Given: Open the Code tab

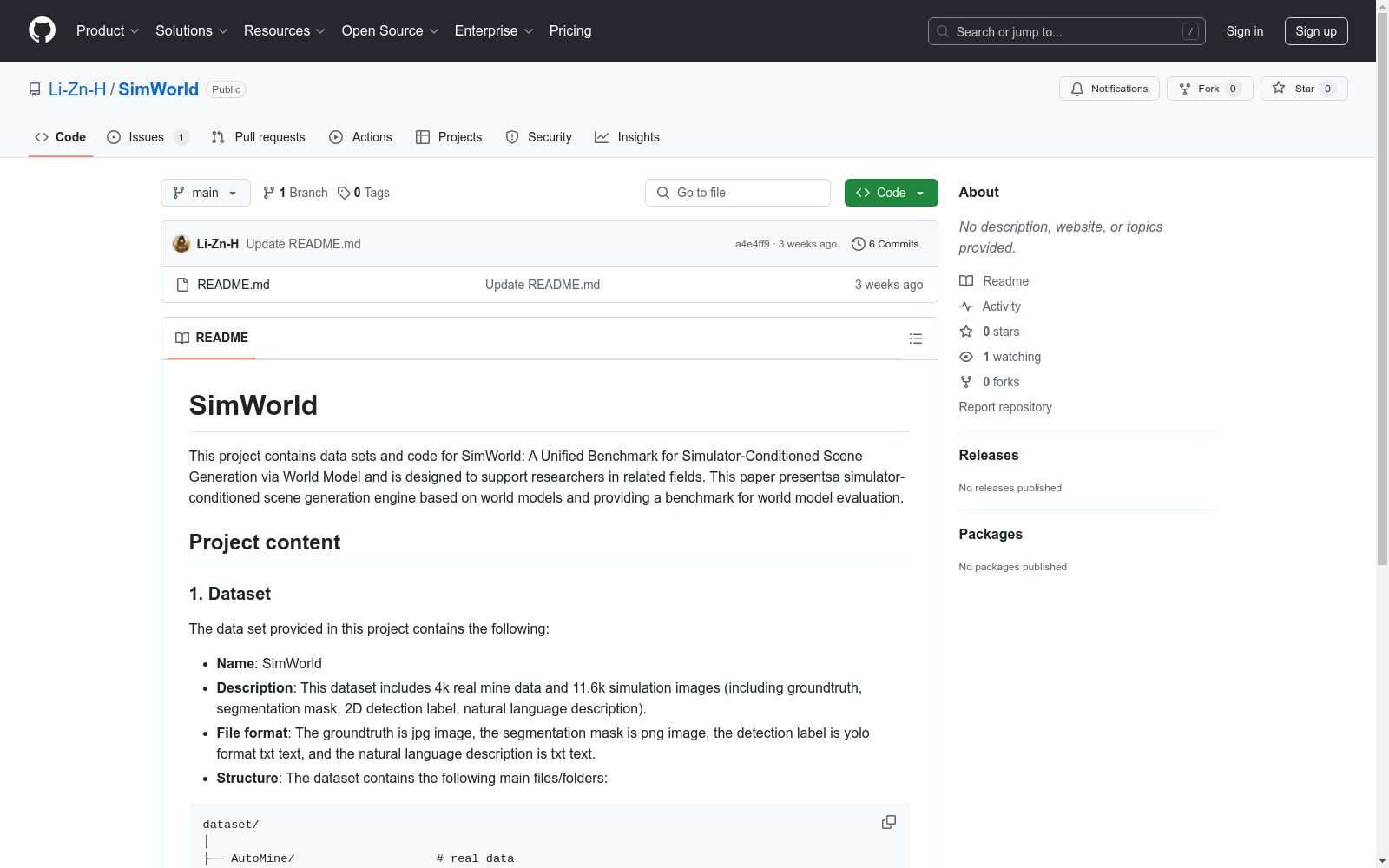Looking at the screenshot, I should (61, 137).
